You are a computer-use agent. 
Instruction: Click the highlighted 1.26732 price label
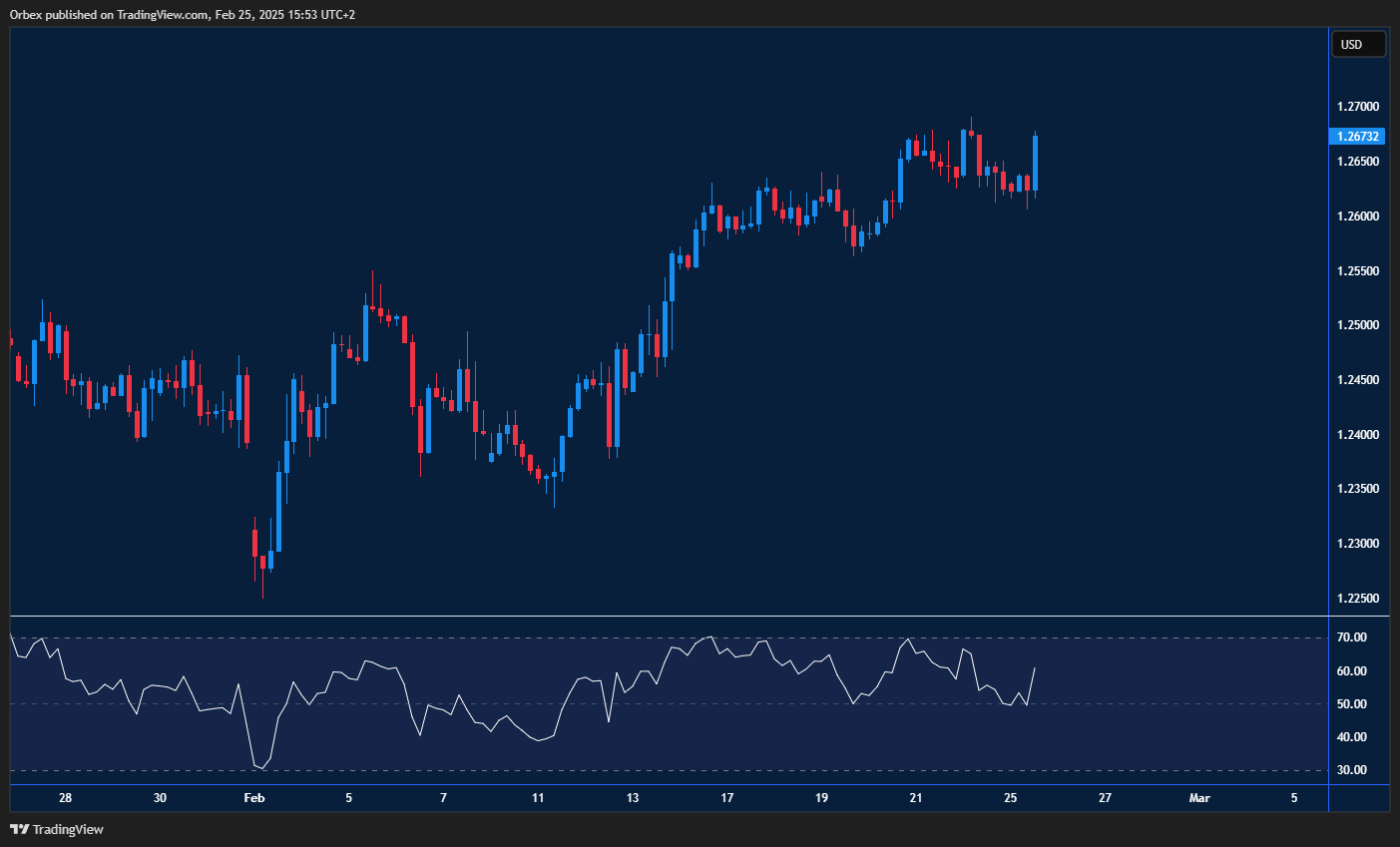pyautogui.click(x=1358, y=136)
